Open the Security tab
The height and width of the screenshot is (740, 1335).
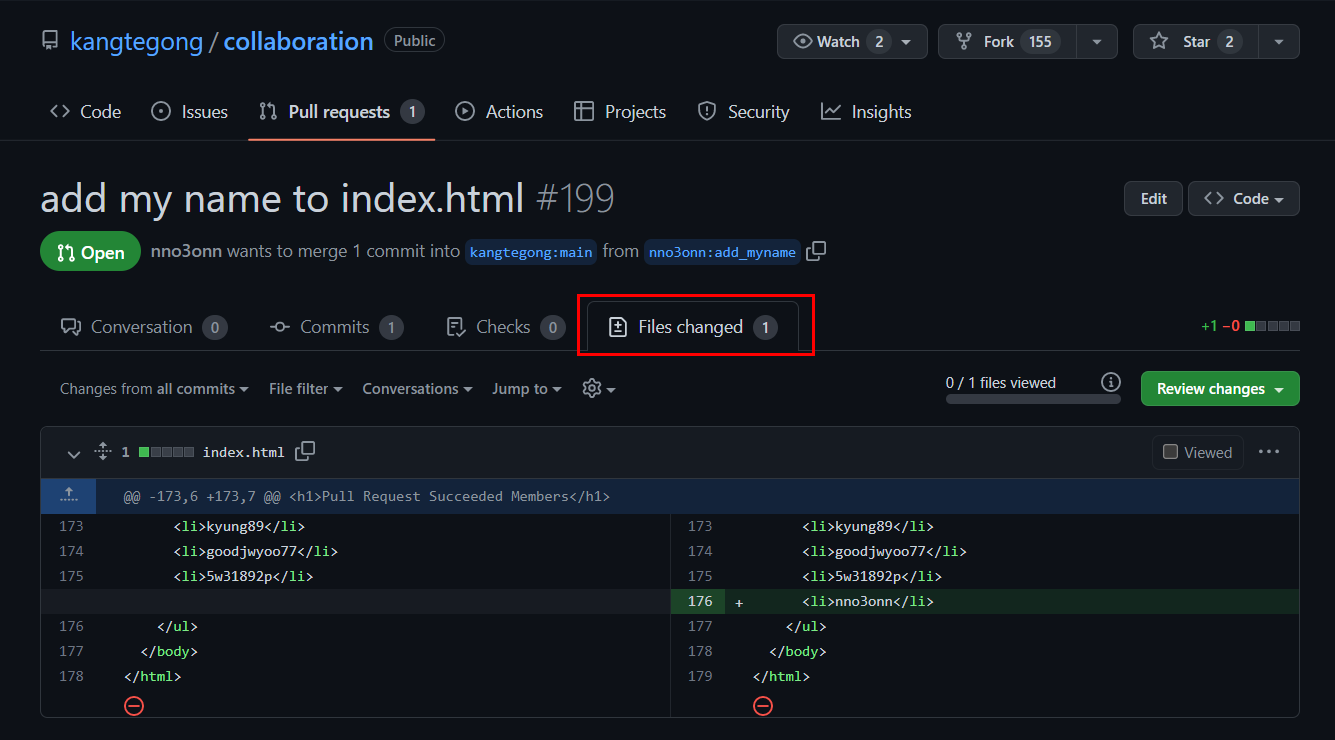(x=743, y=112)
